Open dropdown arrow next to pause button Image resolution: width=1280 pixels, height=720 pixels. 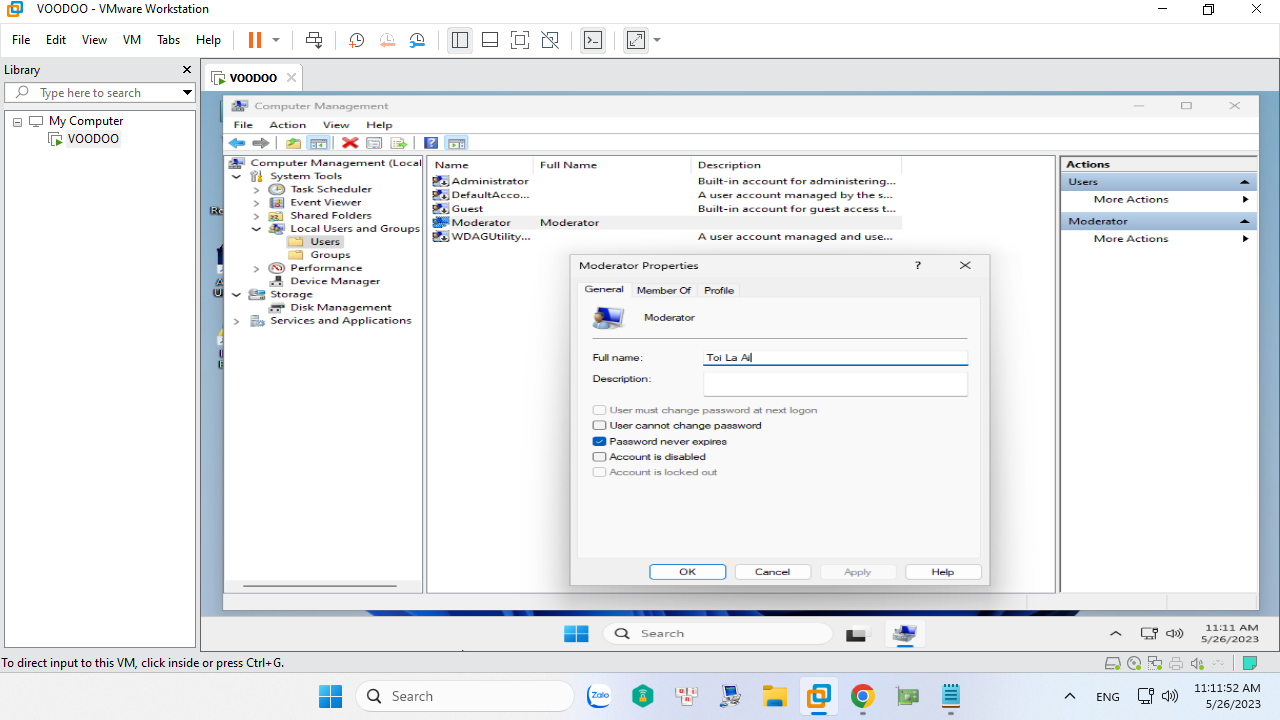point(276,40)
